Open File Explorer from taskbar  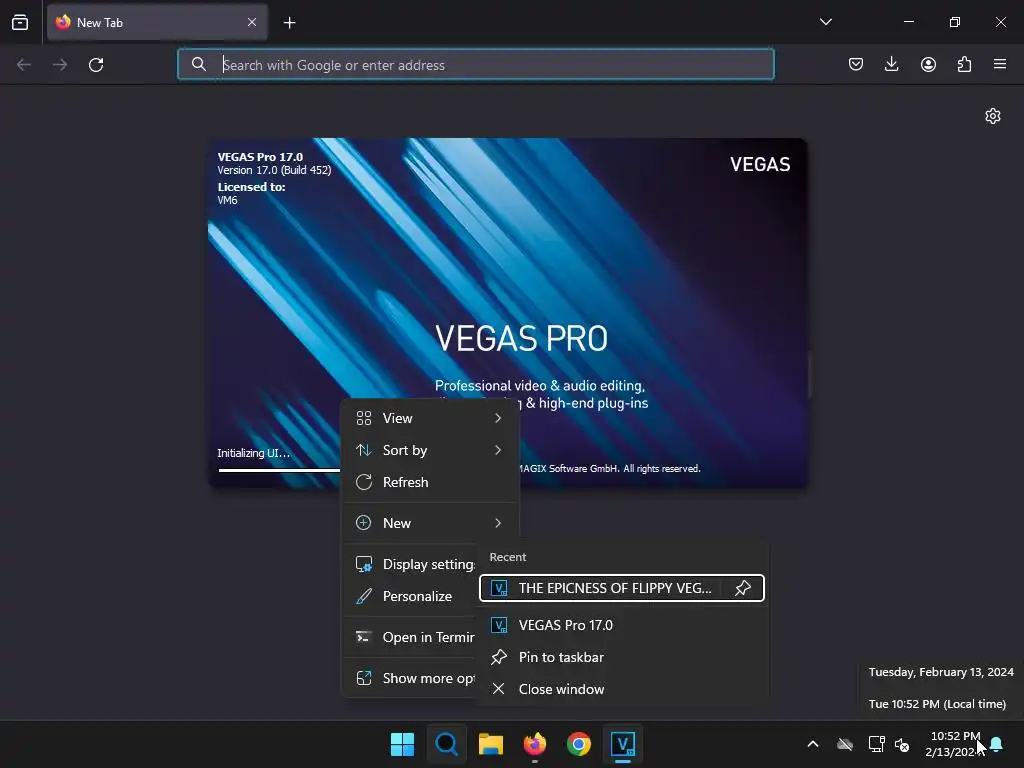490,744
